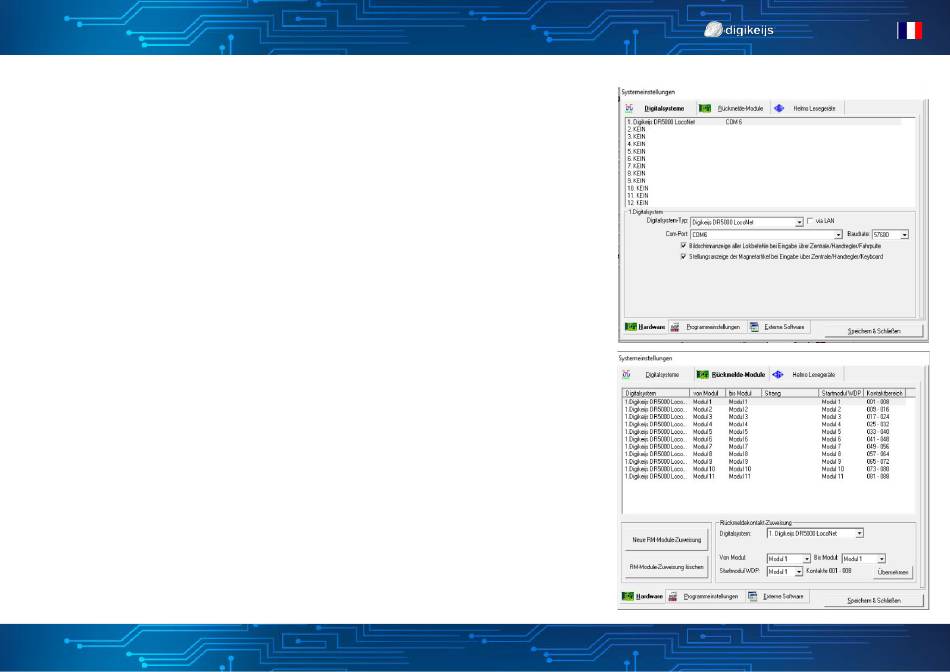The image size is (950, 672).
Task: Select table row with contact range 041 - 048
Action: (765, 439)
